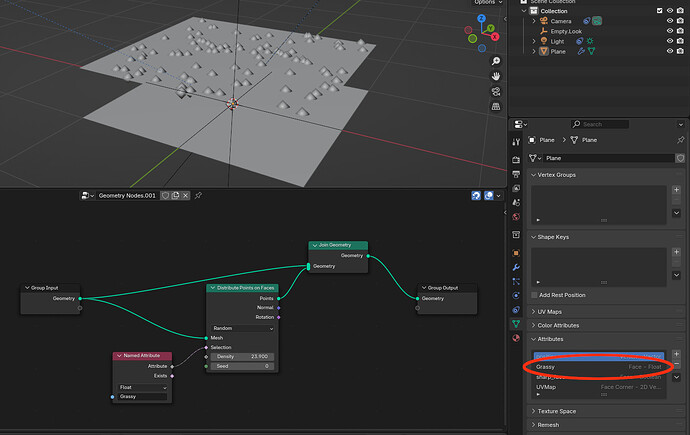The height and width of the screenshot is (435, 690).
Task: Expand the UV Maps panel
Action: click(533, 311)
